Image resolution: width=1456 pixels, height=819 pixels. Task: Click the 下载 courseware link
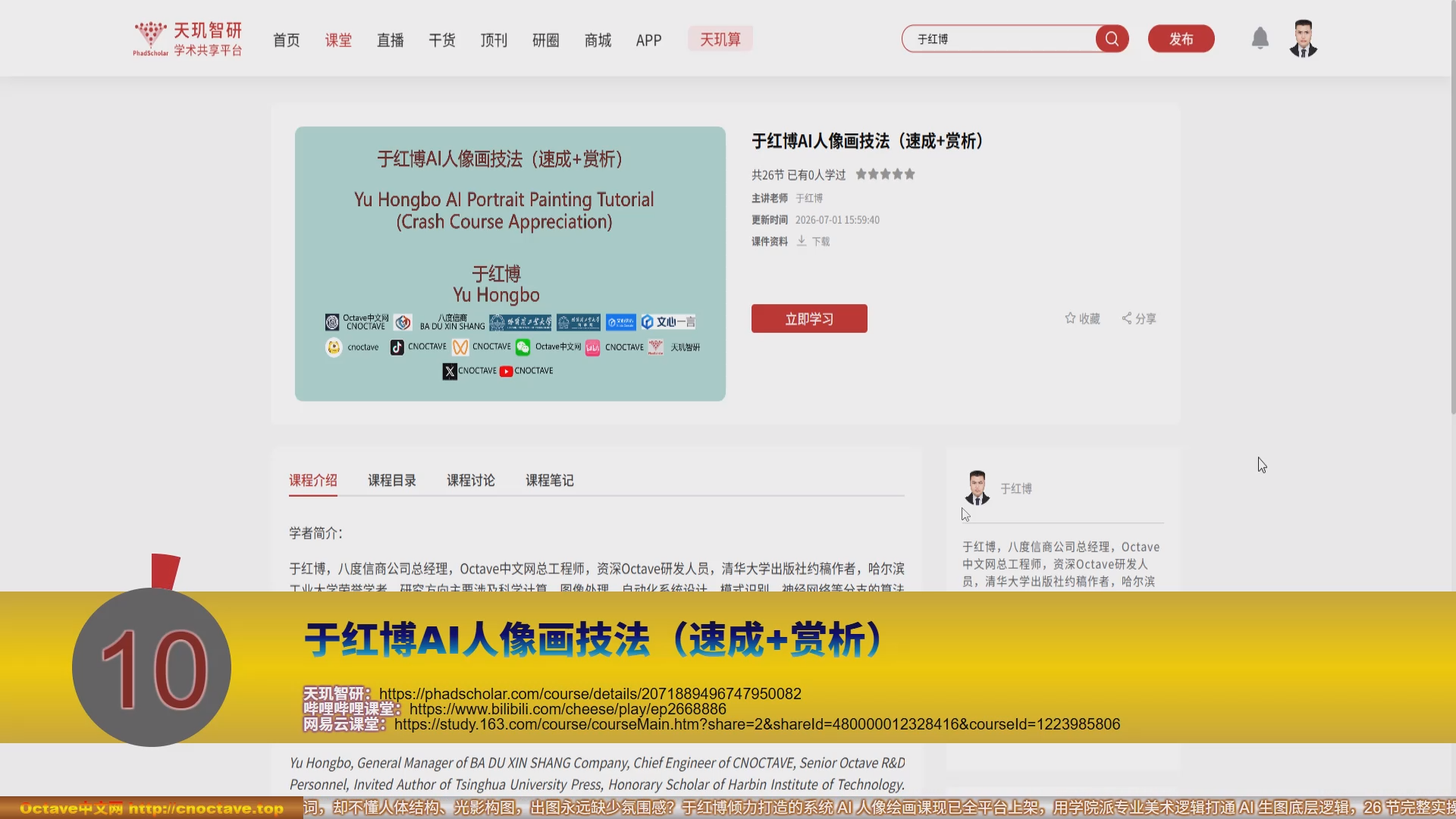(x=821, y=241)
